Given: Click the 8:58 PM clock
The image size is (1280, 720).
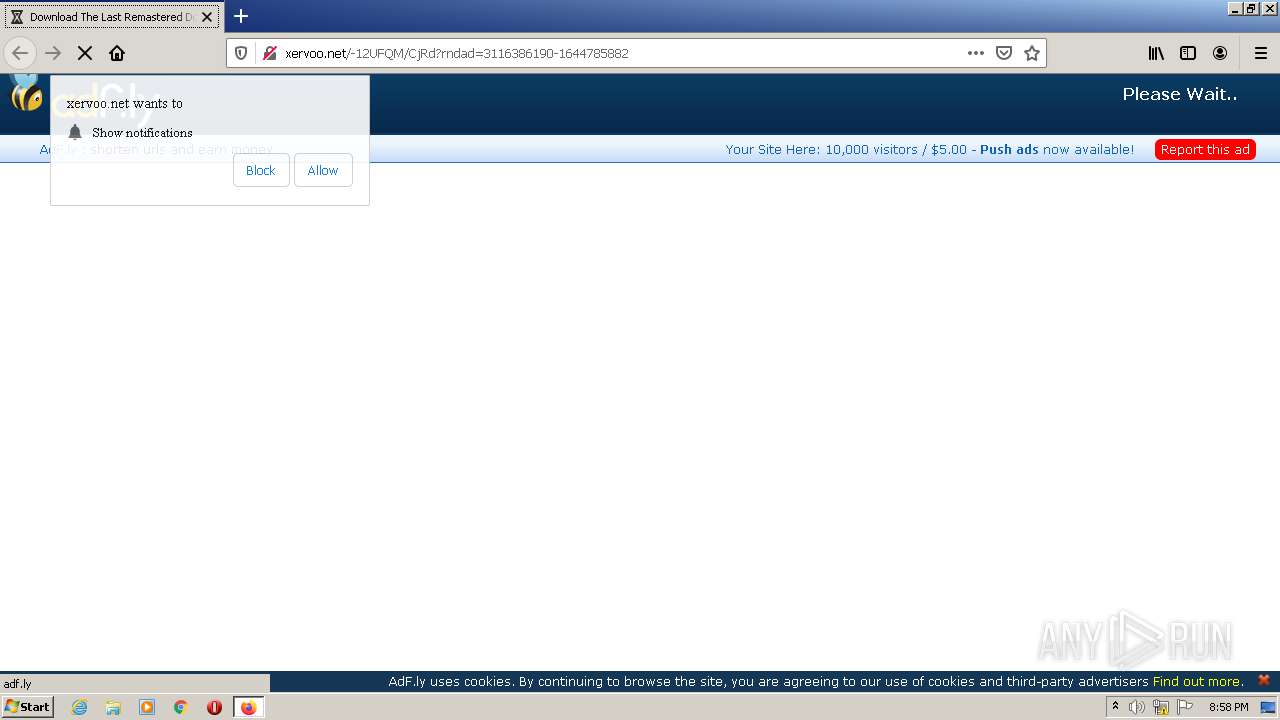Looking at the screenshot, I should 1228,707.
